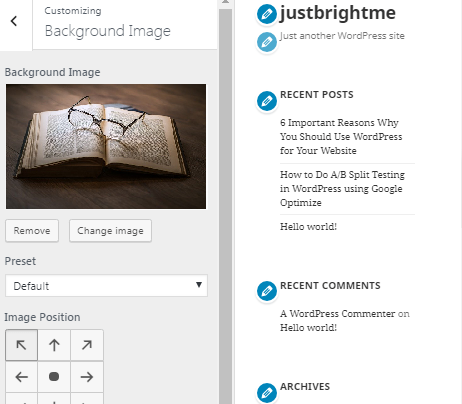The width and height of the screenshot is (462, 404).
Task: Edit Recent Comments widget pencil icon
Action: 266,291
